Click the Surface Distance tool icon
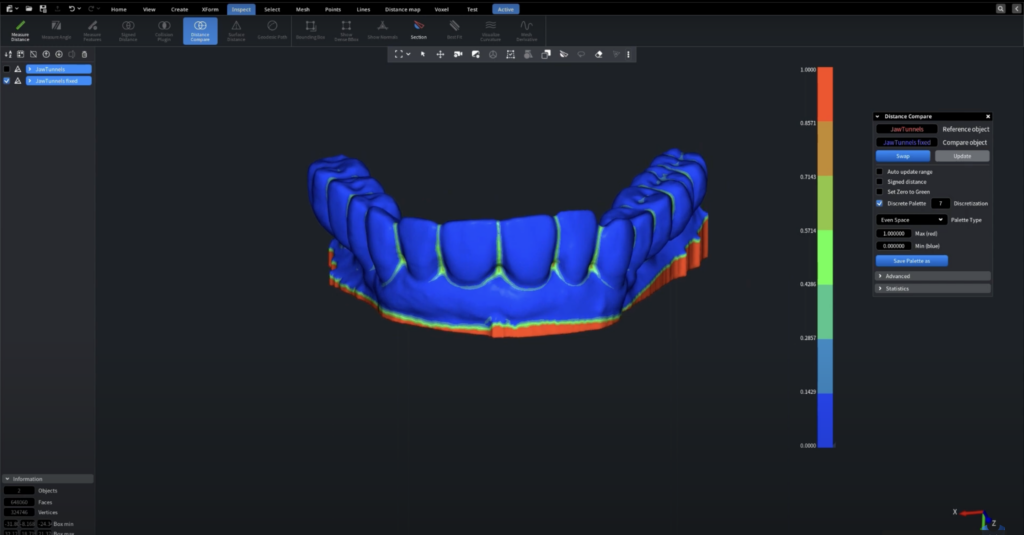 [236, 30]
